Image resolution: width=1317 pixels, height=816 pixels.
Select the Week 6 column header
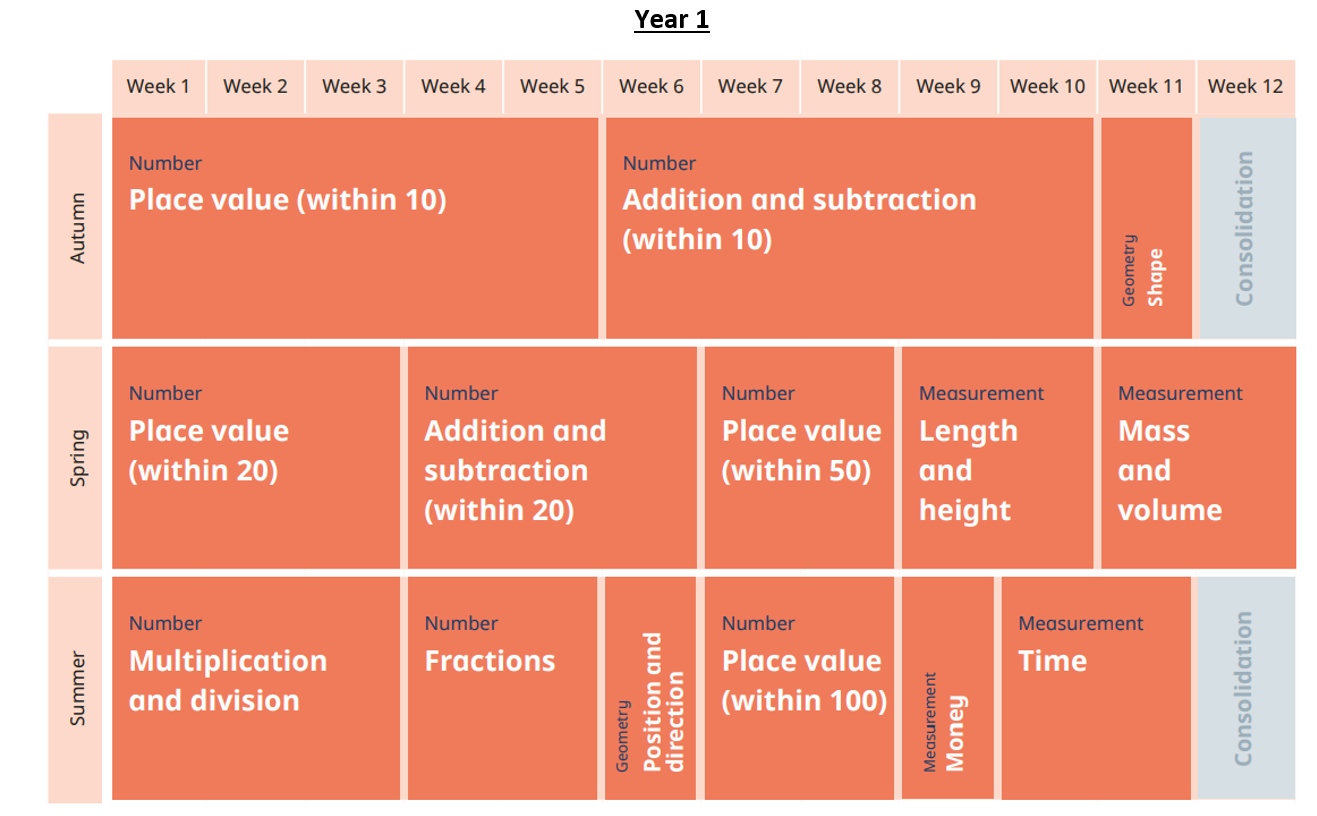[x=651, y=86]
